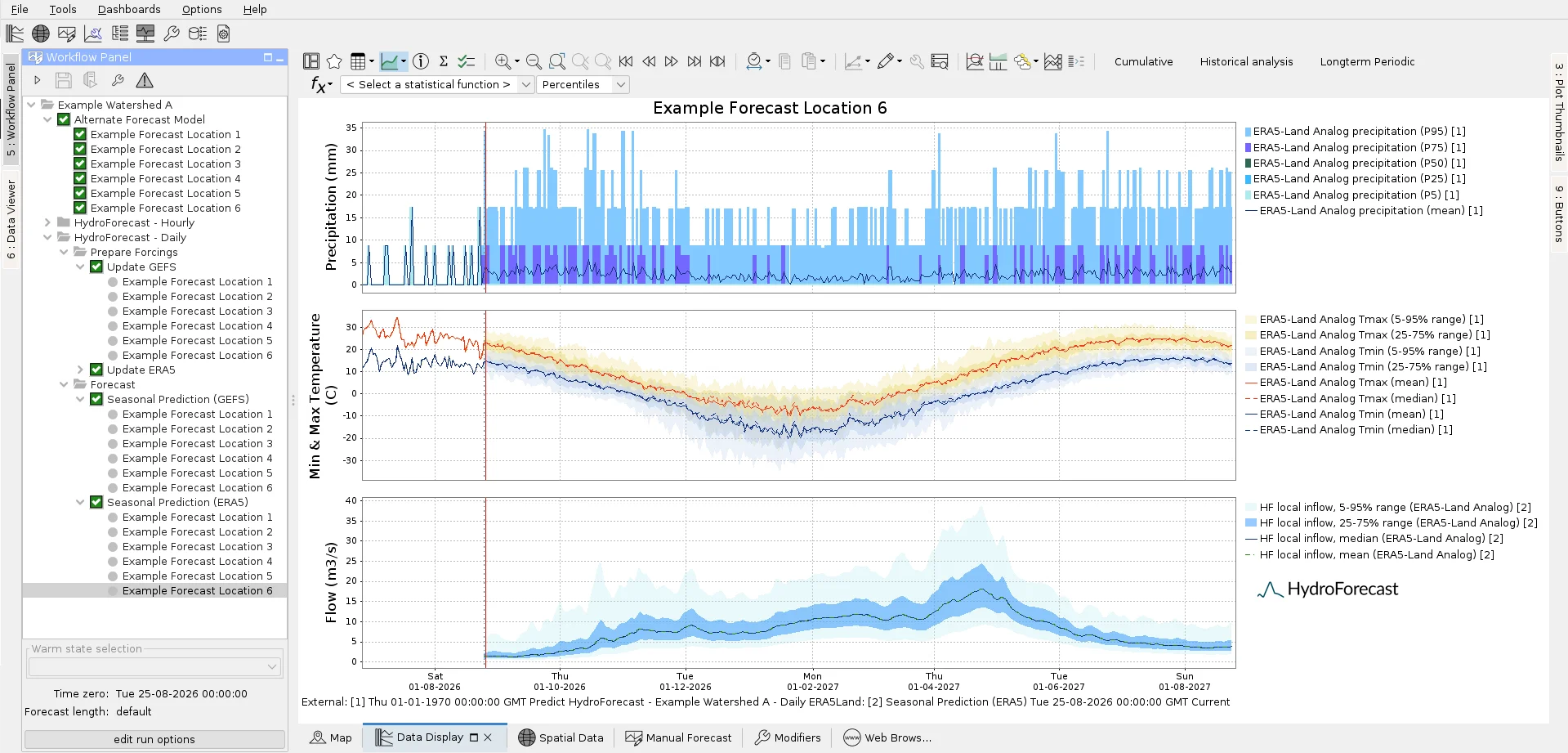Select Example Forecast Location 6 under Seasonal Prediction (ERA5)
Image resolution: width=1568 pixels, height=753 pixels.
click(x=197, y=590)
